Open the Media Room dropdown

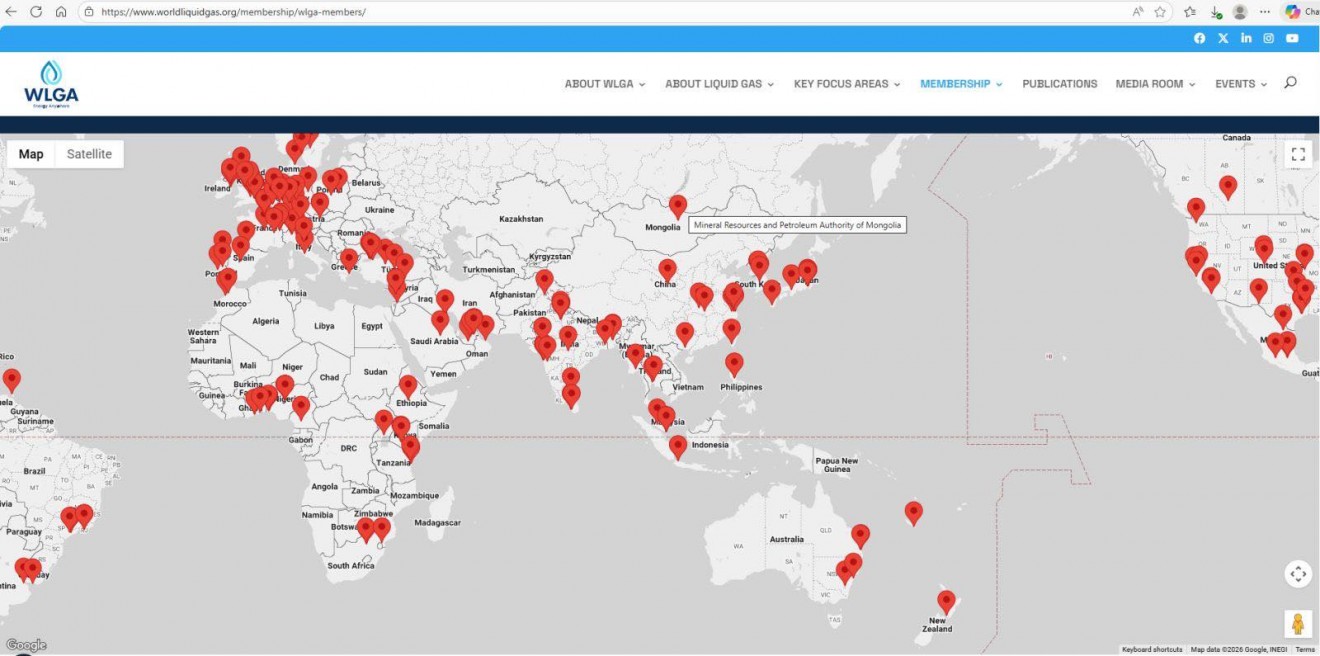(1155, 84)
